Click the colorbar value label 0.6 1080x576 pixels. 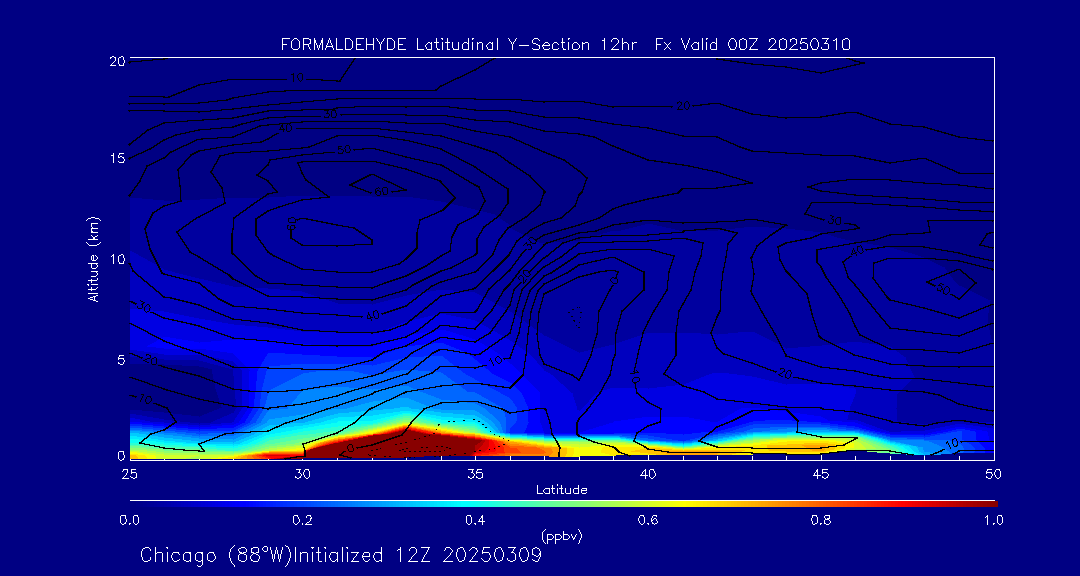[648, 520]
